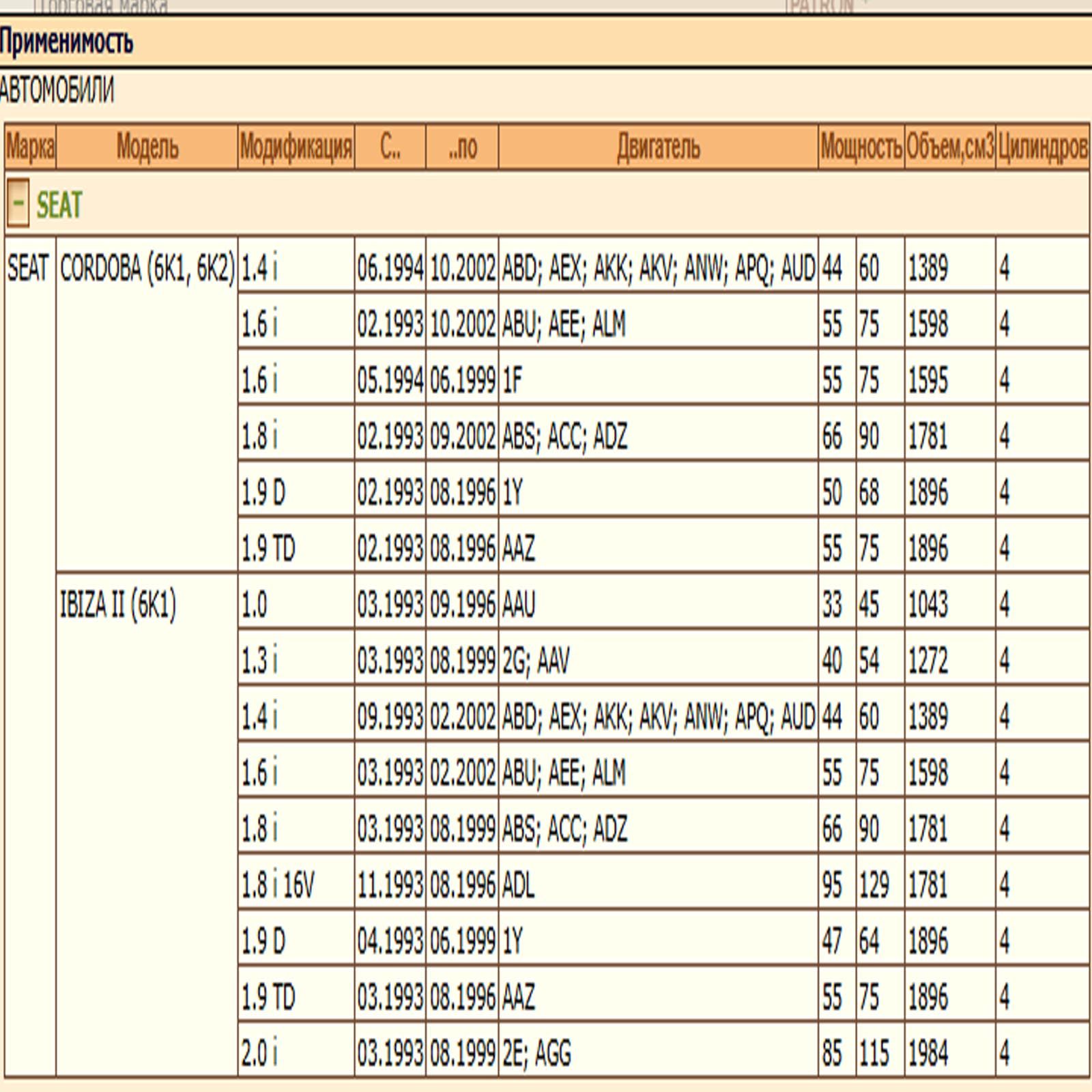This screenshot has height=1092, width=1092.
Task: Select the green SEAT group label
Action: point(59,205)
